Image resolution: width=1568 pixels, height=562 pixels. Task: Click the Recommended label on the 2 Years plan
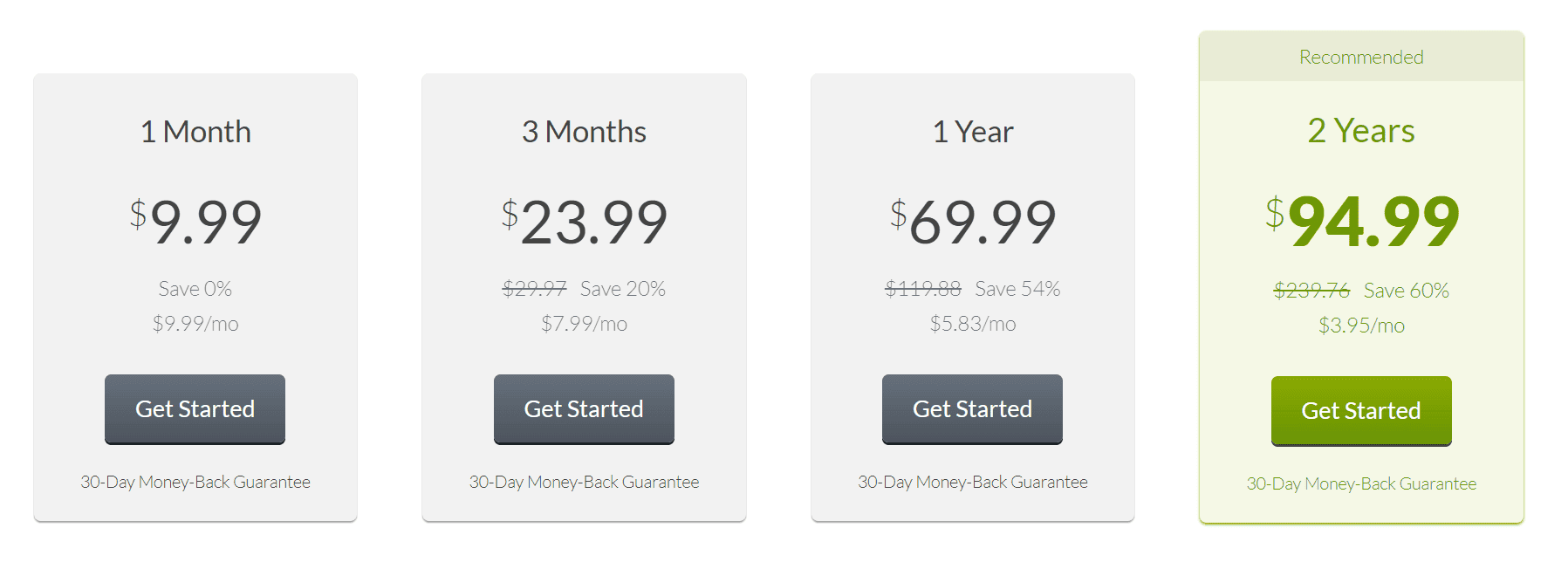pyautogui.click(x=1360, y=57)
